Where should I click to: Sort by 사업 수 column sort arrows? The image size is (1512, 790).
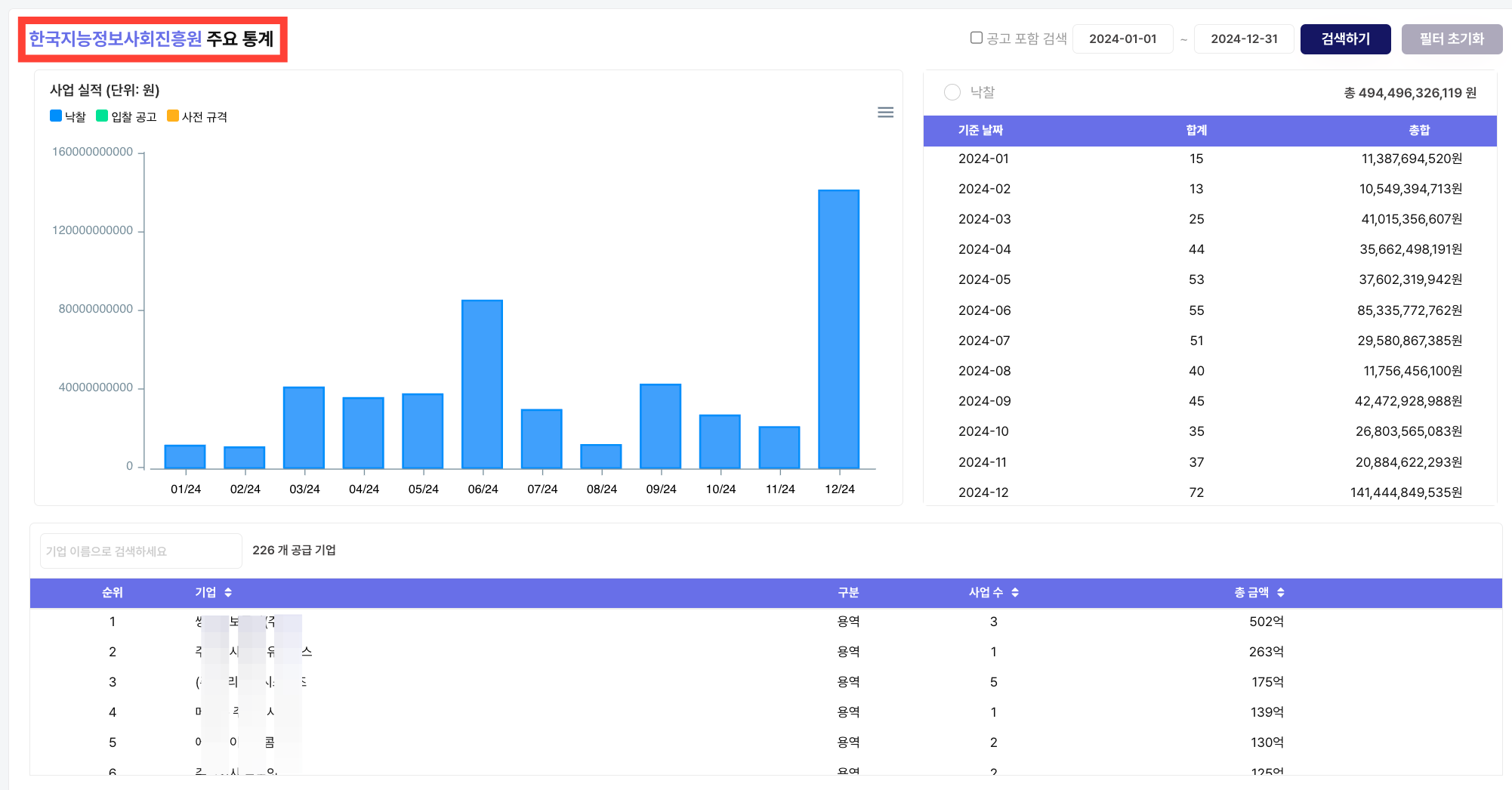click(x=1015, y=593)
